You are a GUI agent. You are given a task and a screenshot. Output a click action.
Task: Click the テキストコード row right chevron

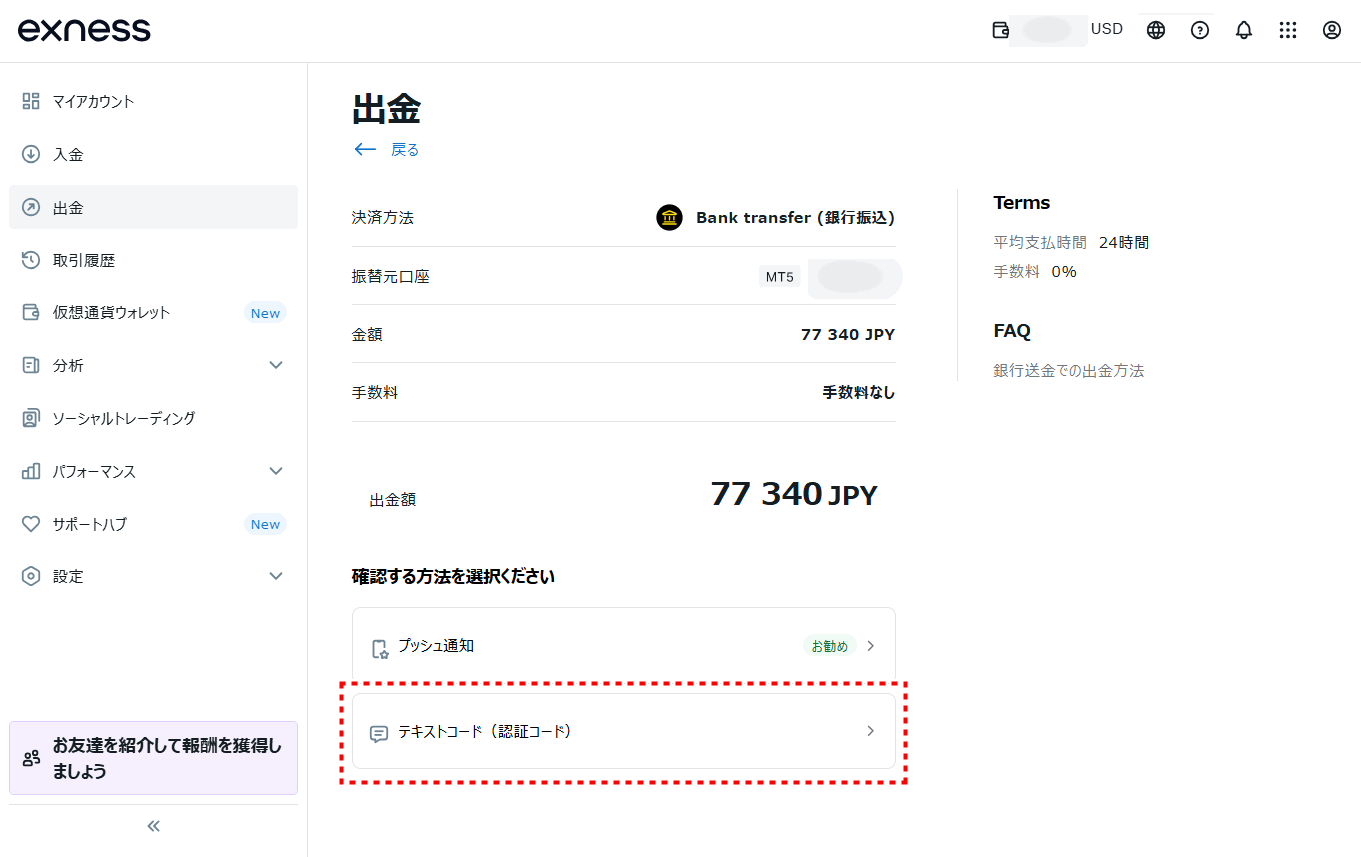(871, 731)
